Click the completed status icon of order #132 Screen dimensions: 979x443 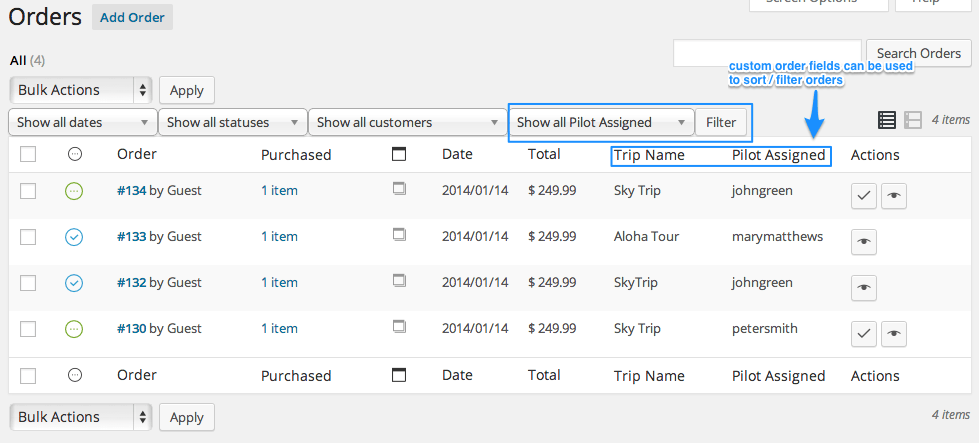pyautogui.click(x=74, y=283)
